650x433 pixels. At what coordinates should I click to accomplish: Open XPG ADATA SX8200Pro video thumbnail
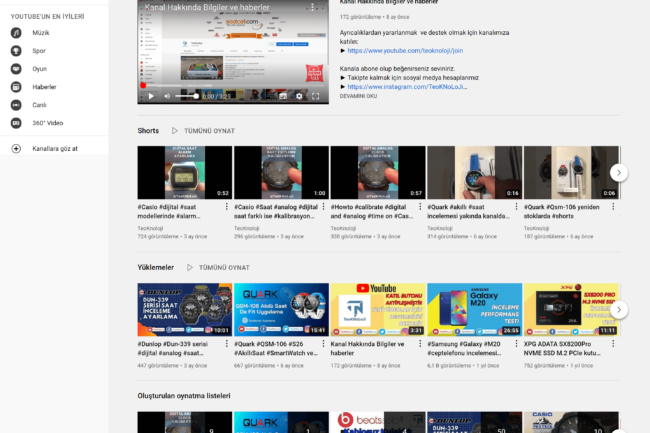571,310
